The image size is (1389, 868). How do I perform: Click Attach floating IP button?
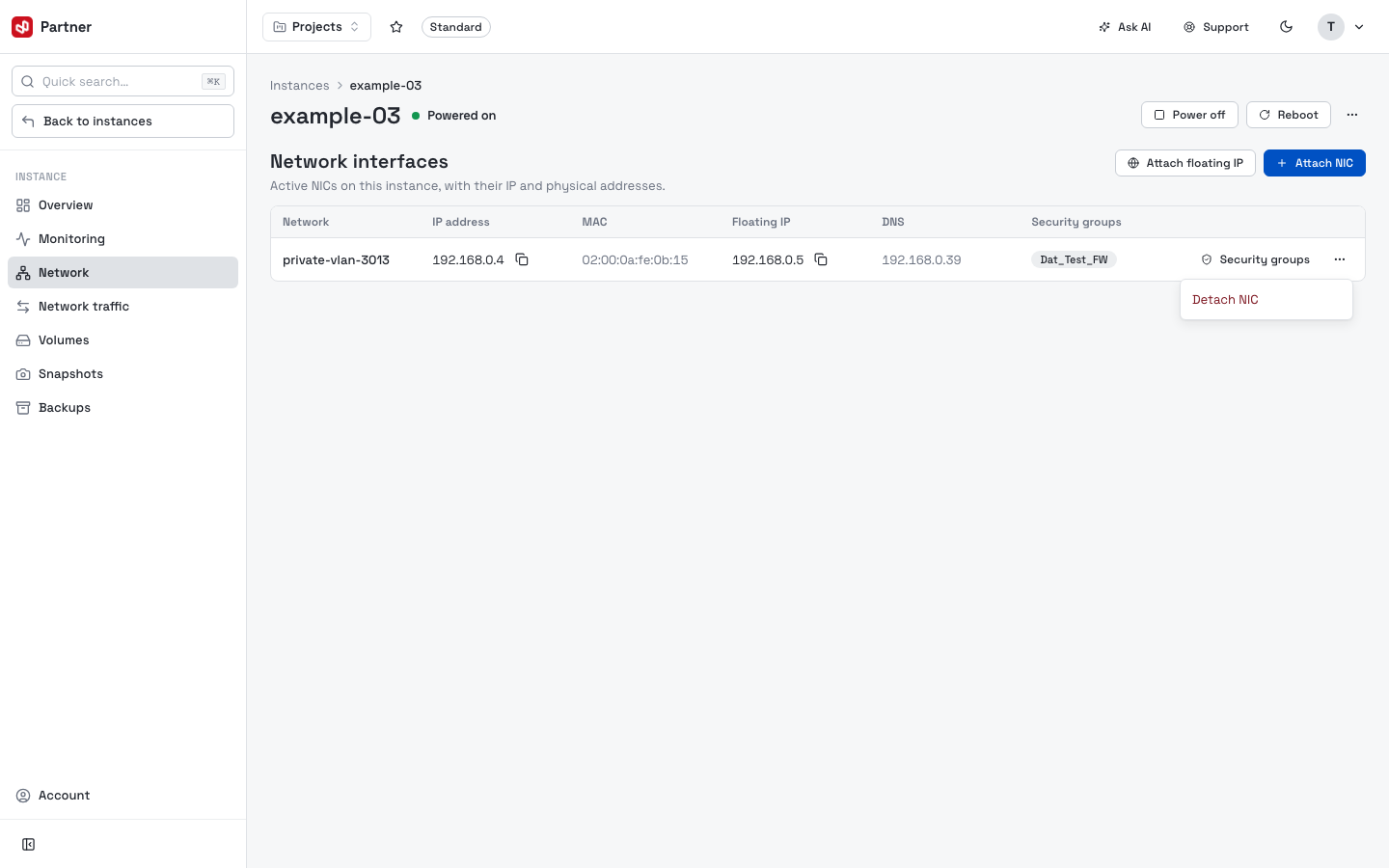coord(1185,163)
